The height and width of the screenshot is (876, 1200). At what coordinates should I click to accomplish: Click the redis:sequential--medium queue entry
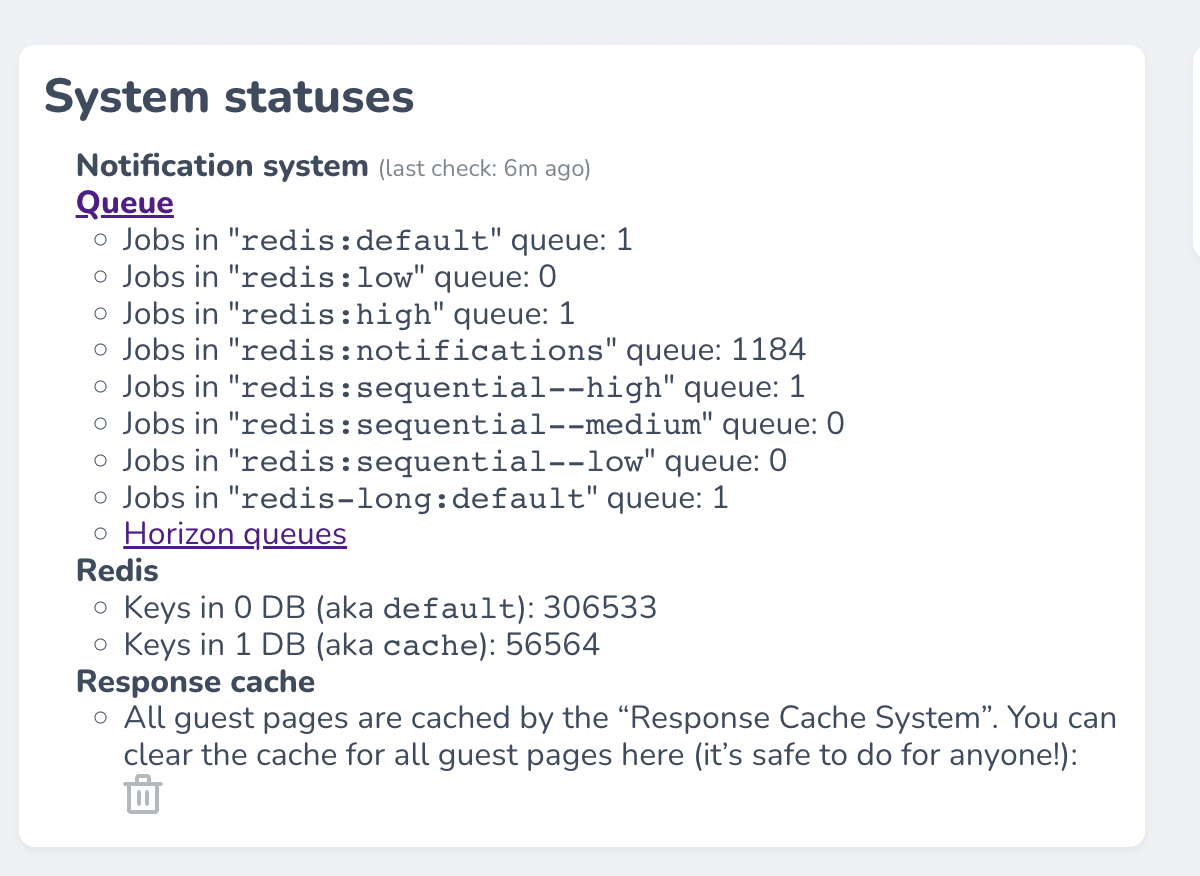point(483,424)
